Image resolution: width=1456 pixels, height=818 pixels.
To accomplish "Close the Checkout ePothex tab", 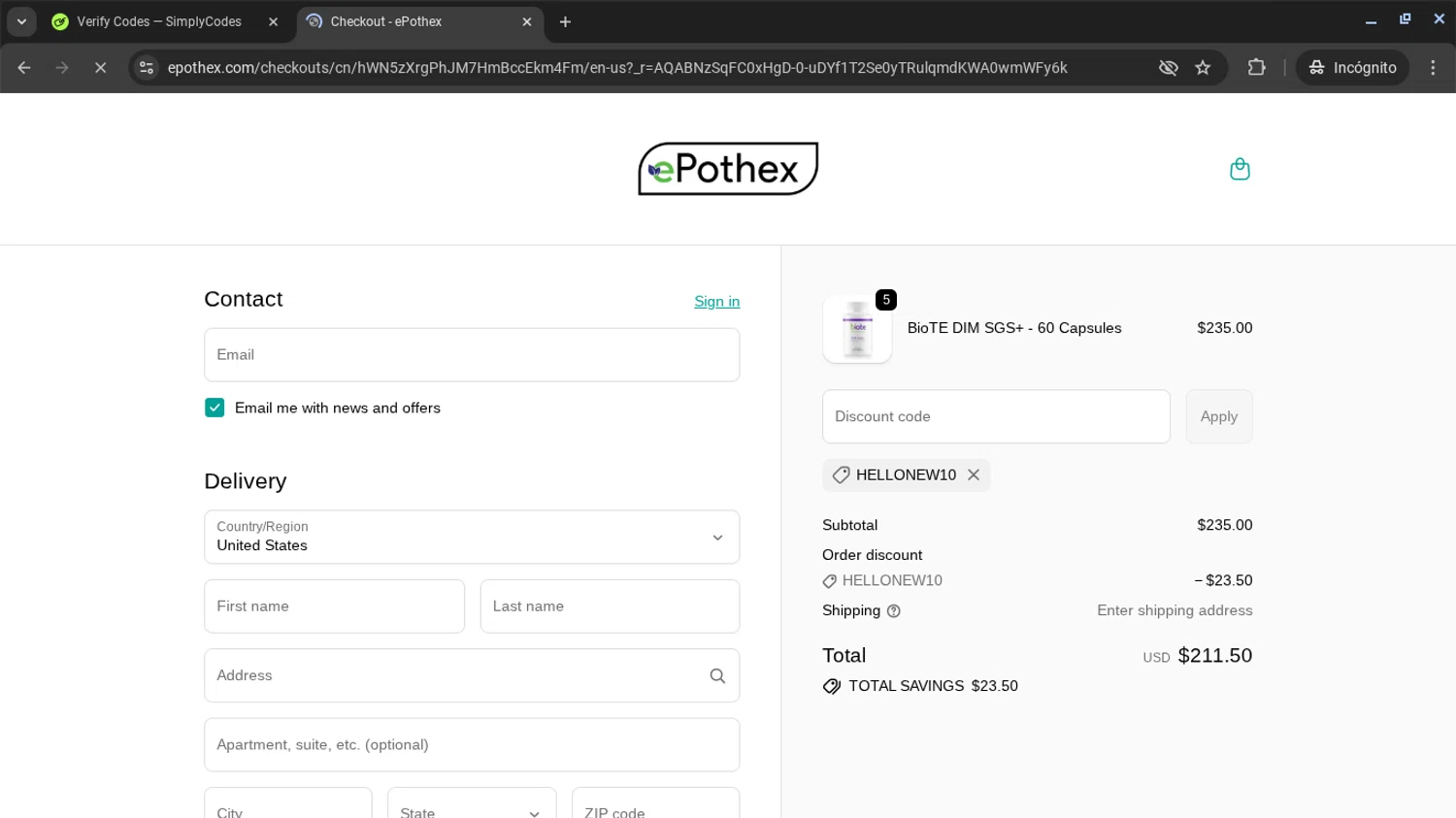I will pyautogui.click(x=527, y=21).
